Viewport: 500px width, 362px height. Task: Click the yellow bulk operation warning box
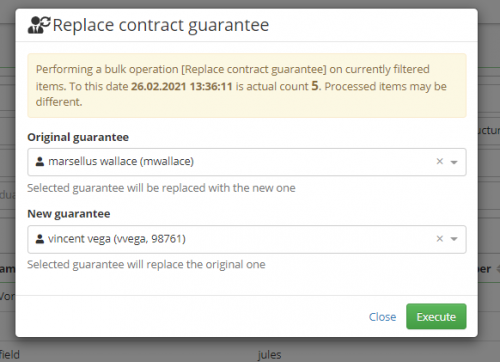click(x=247, y=85)
